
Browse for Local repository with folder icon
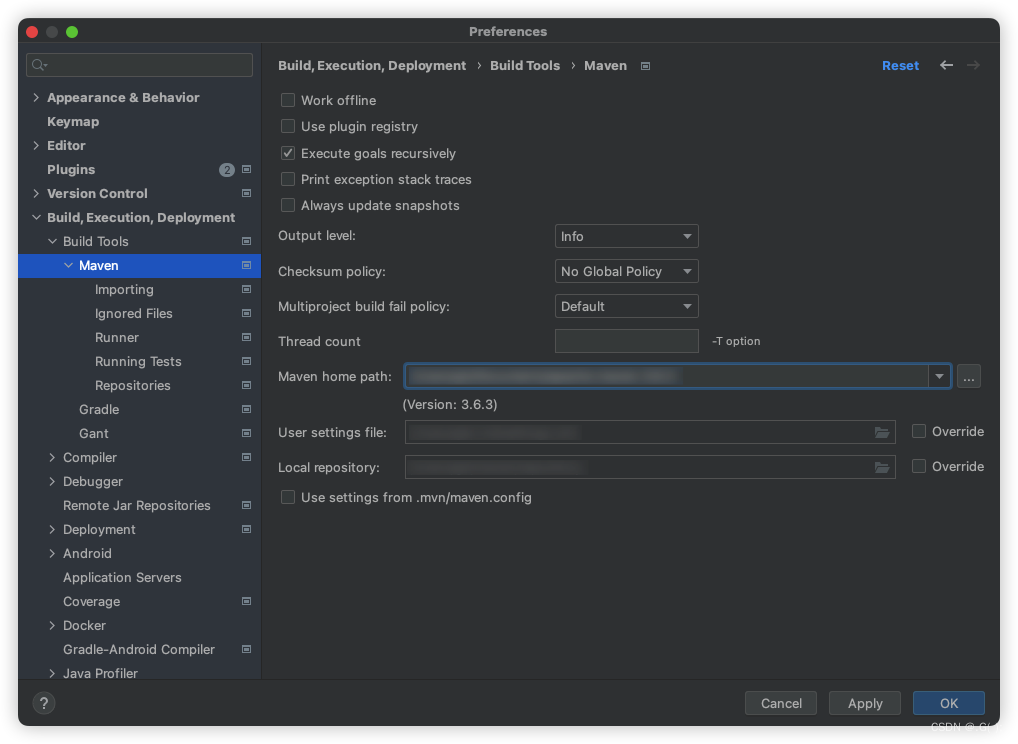pyautogui.click(x=882, y=467)
